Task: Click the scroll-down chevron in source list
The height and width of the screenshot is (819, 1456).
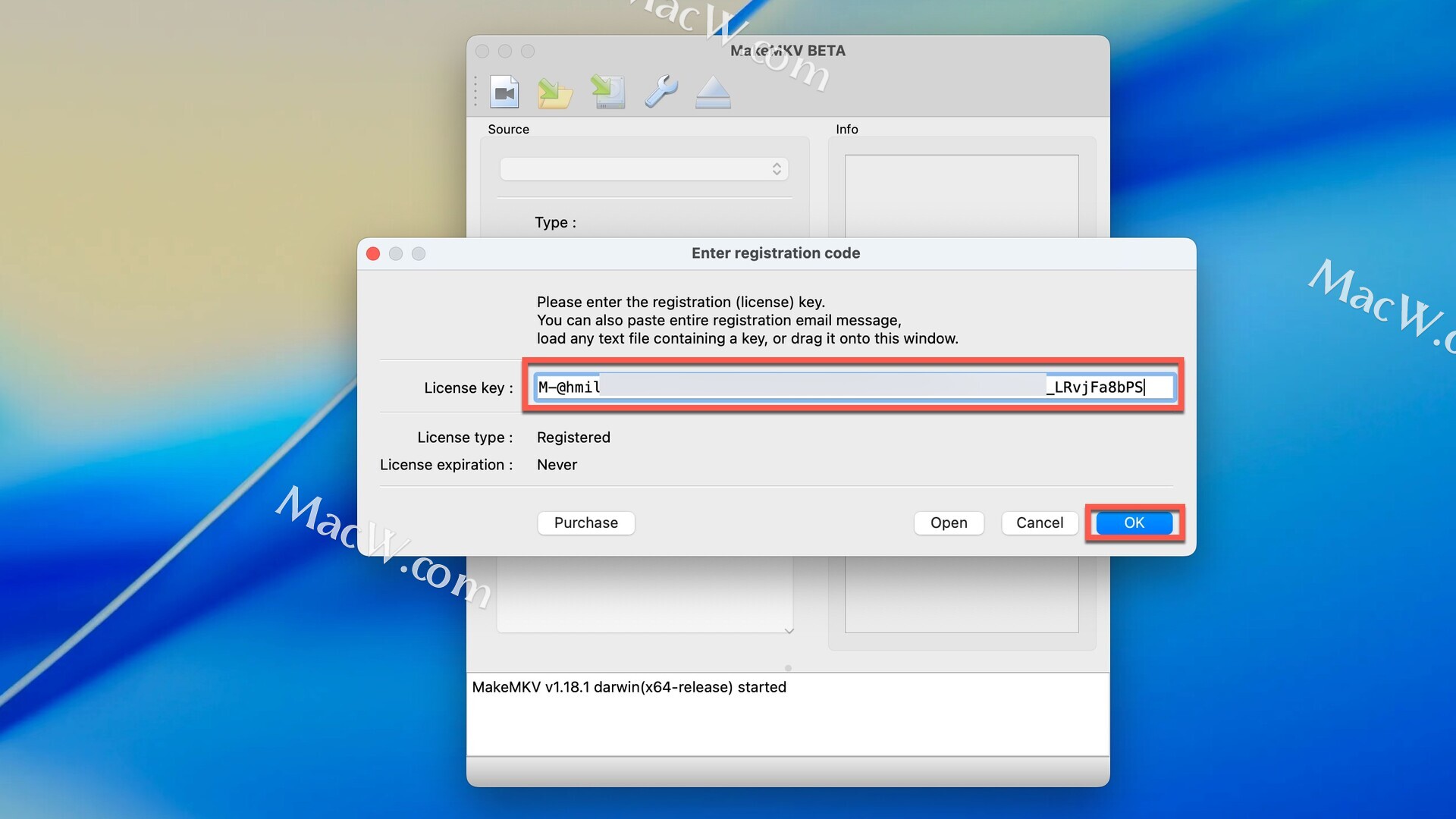Action: [x=789, y=630]
